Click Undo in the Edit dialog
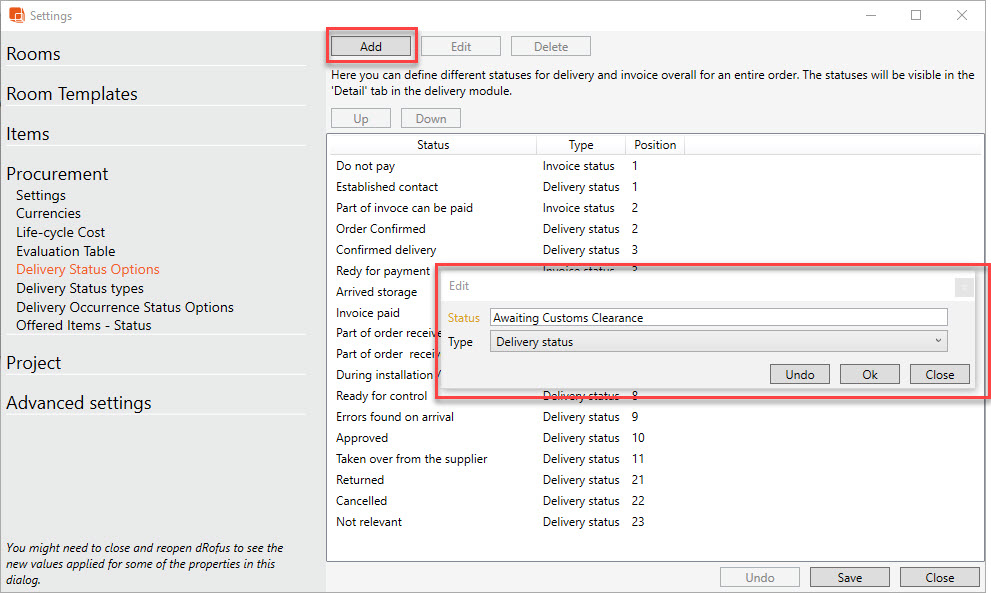Viewport: 991px width, 593px height. point(800,374)
